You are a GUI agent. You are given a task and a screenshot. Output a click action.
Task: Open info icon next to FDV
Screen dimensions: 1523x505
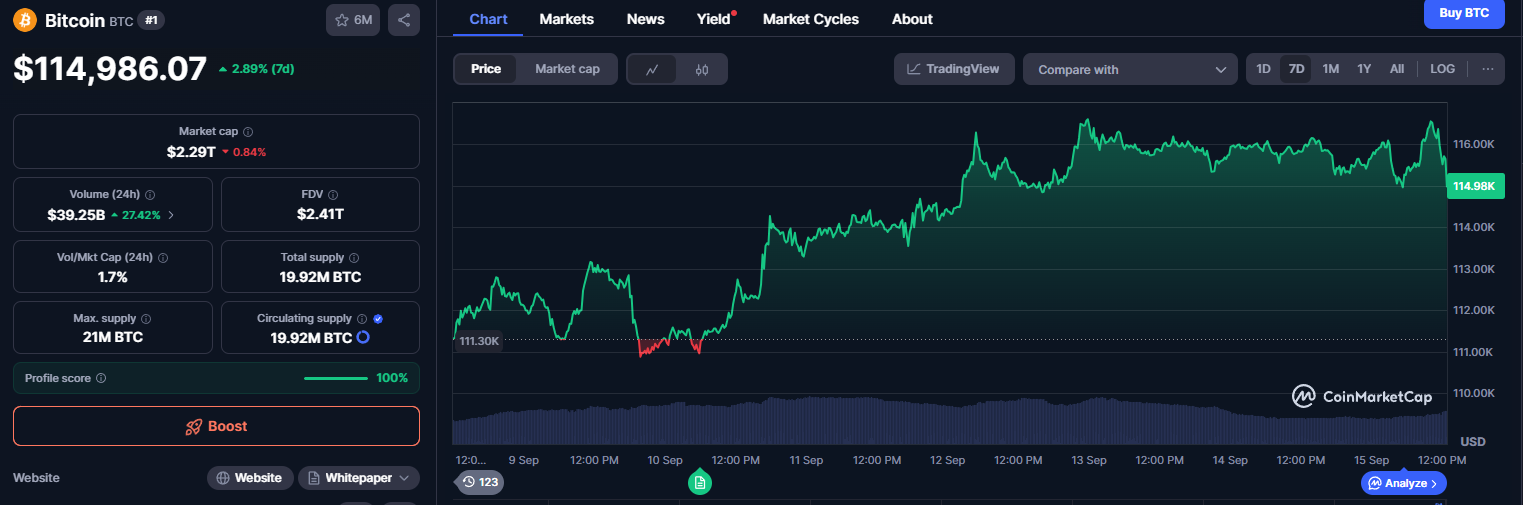tap(333, 195)
